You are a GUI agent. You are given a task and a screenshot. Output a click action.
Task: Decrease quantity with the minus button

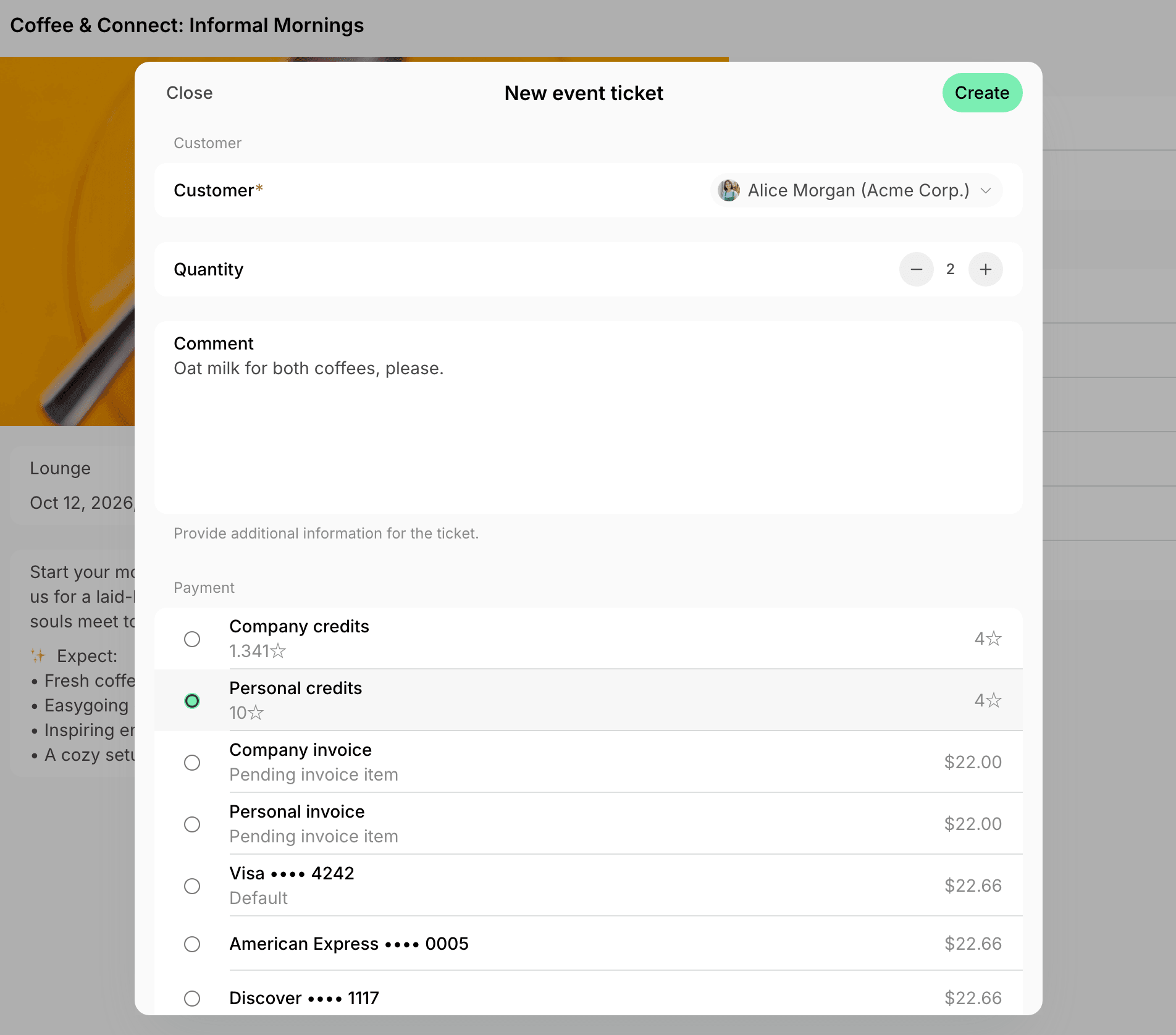click(x=916, y=269)
